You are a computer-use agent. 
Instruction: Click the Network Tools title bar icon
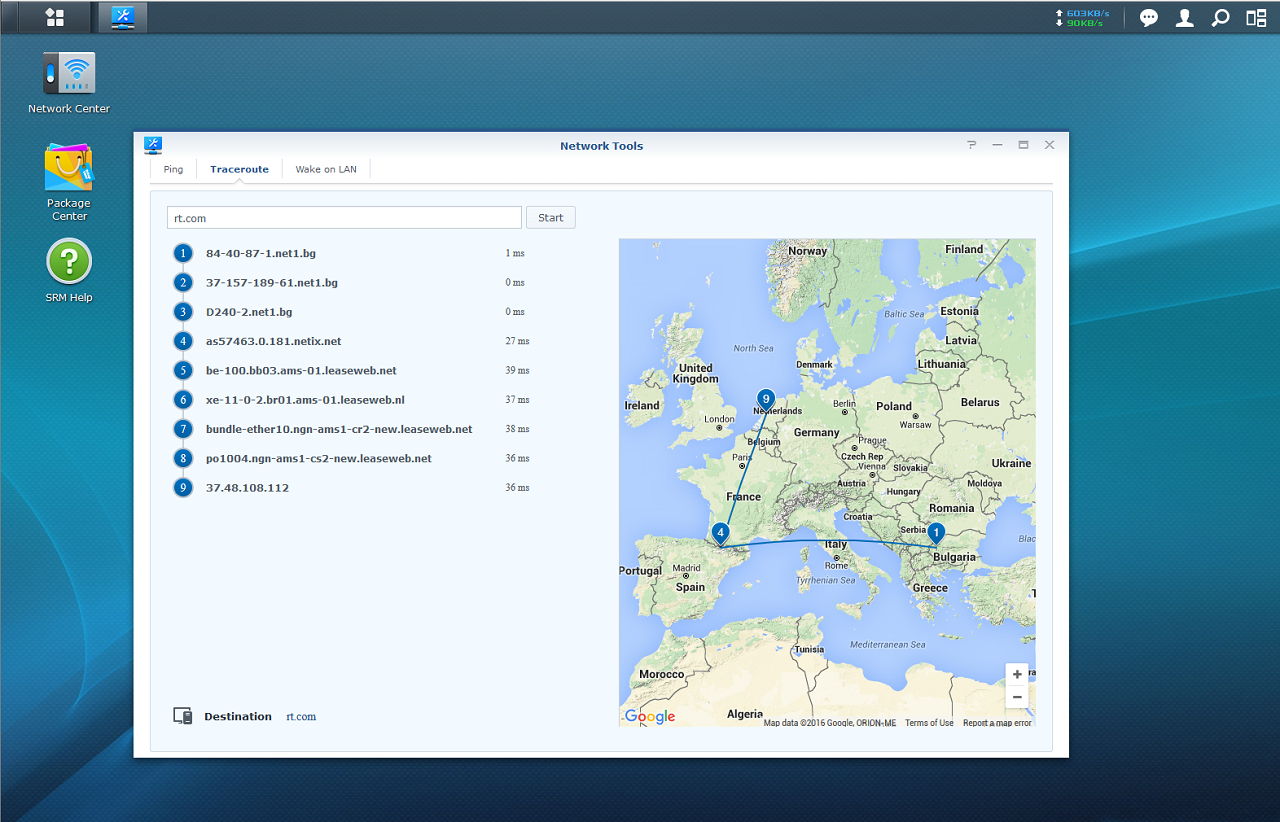(x=153, y=146)
